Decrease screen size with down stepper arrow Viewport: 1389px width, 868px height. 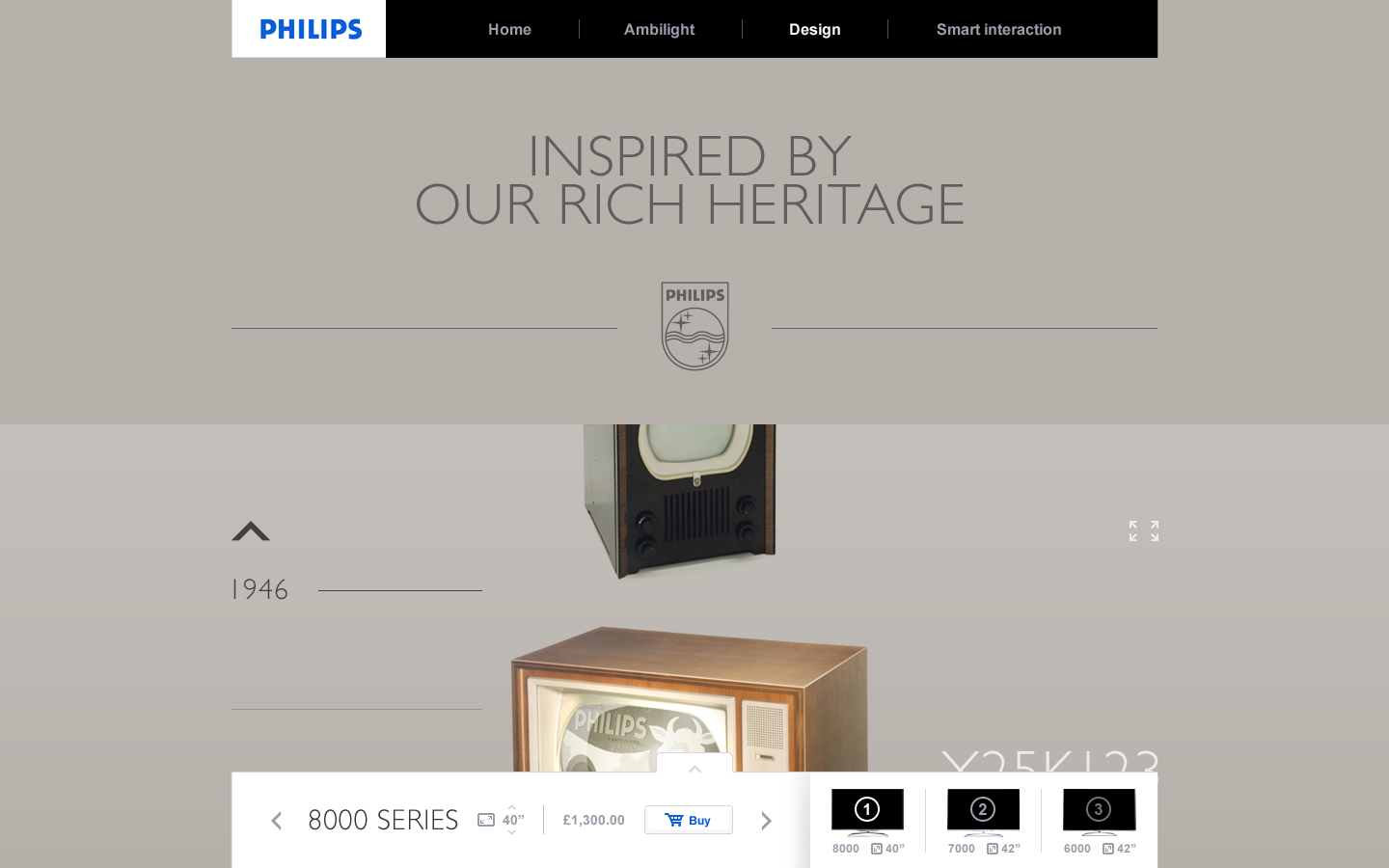(511, 832)
